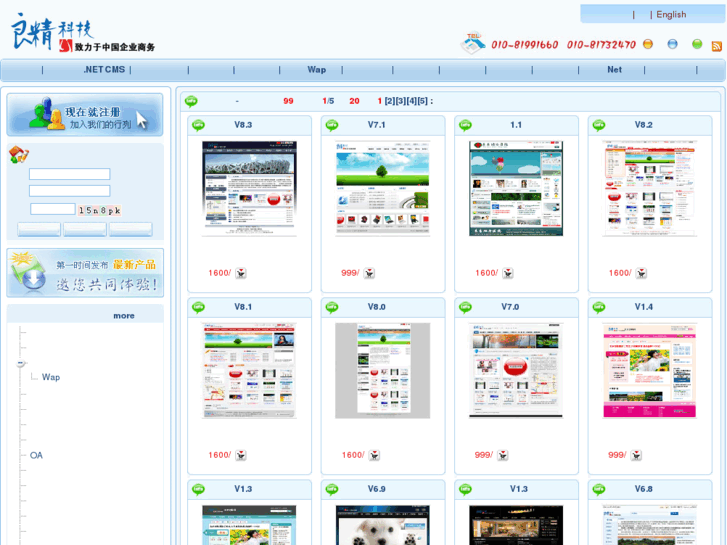
Task: Click info icon on V1.4 card
Action: pos(599,307)
